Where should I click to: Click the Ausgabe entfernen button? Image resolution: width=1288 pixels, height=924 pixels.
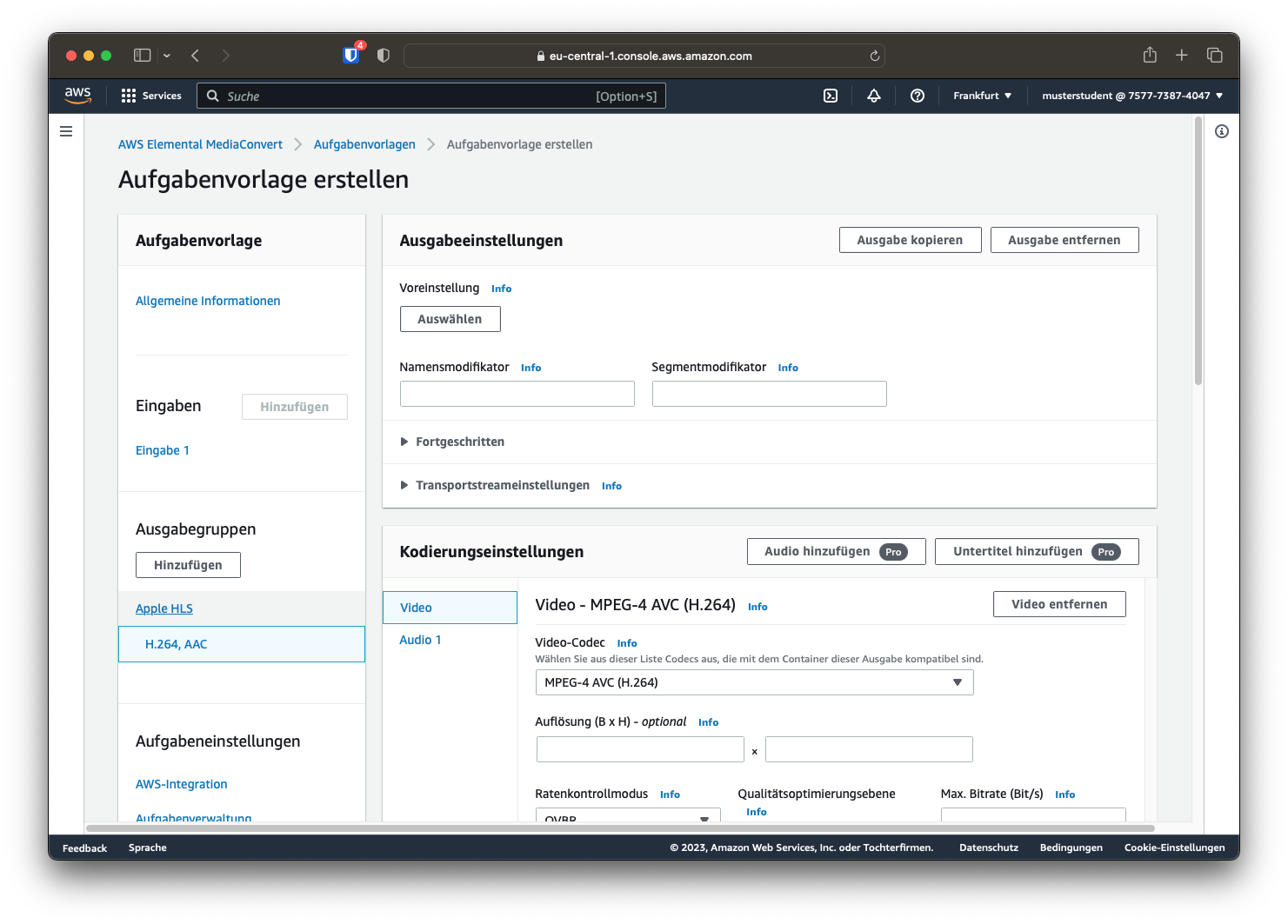point(1064,240)
